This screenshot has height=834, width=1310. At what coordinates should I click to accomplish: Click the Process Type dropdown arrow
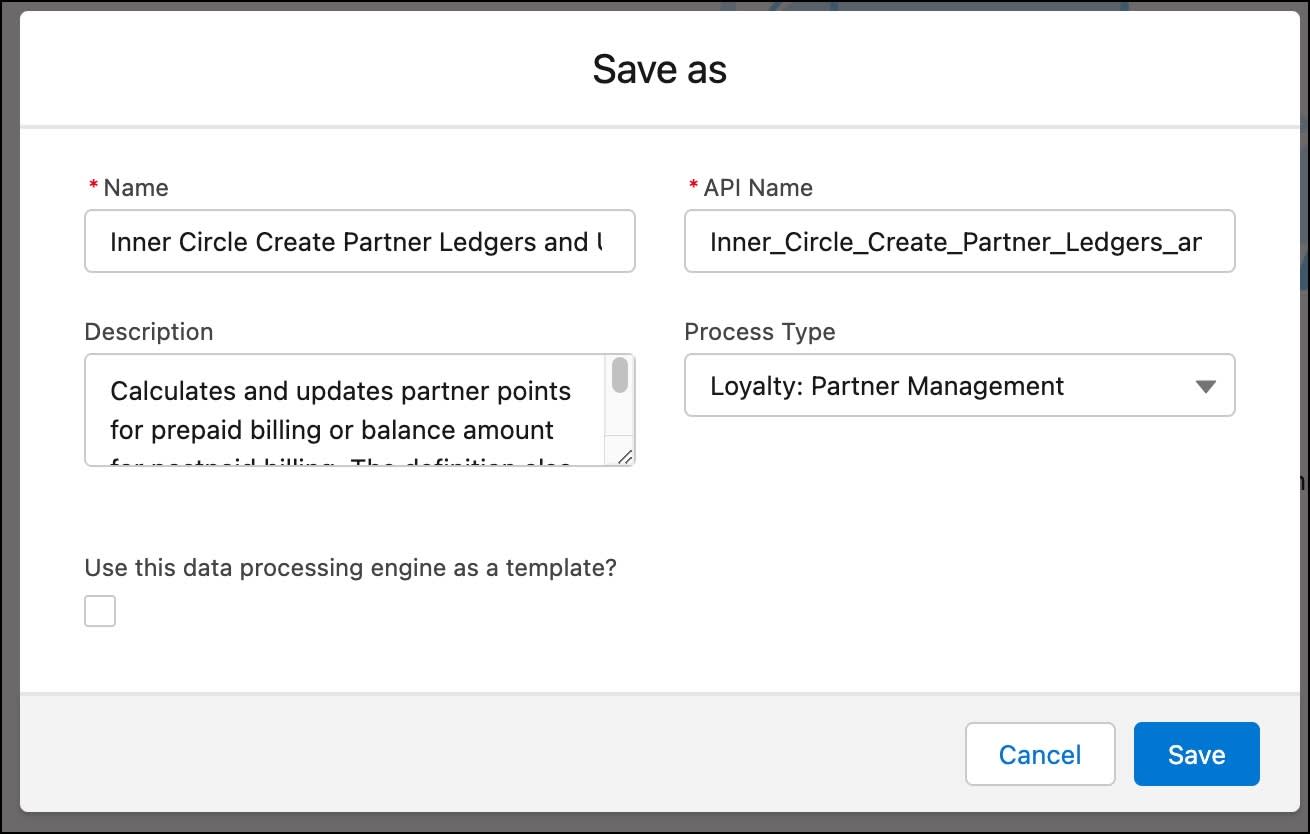pos(1206,385)
